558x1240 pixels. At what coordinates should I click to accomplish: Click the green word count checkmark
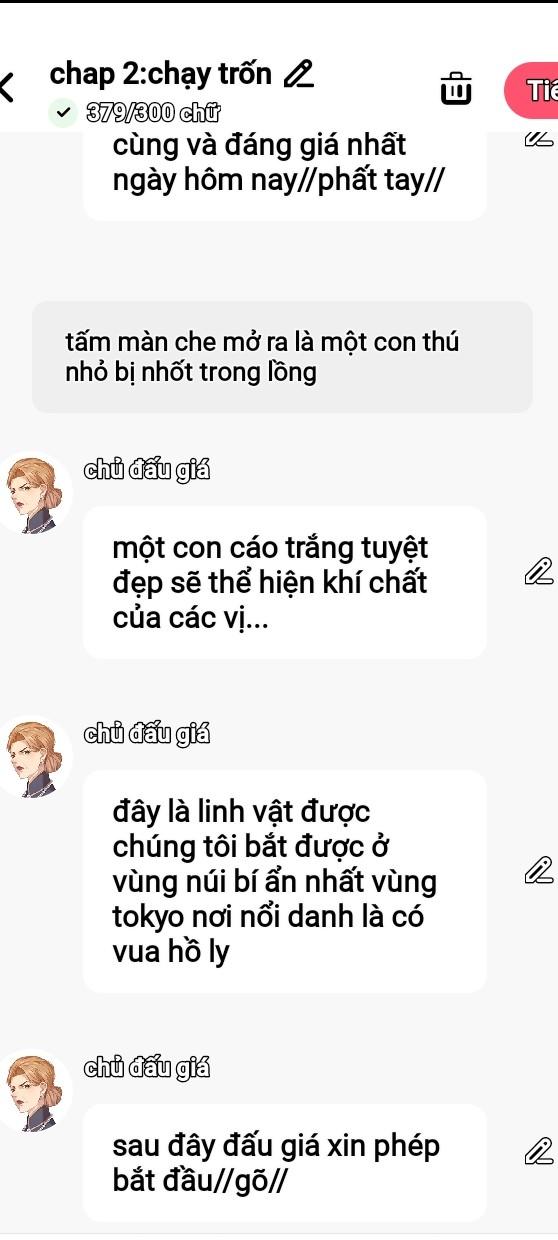click(64, 112)
